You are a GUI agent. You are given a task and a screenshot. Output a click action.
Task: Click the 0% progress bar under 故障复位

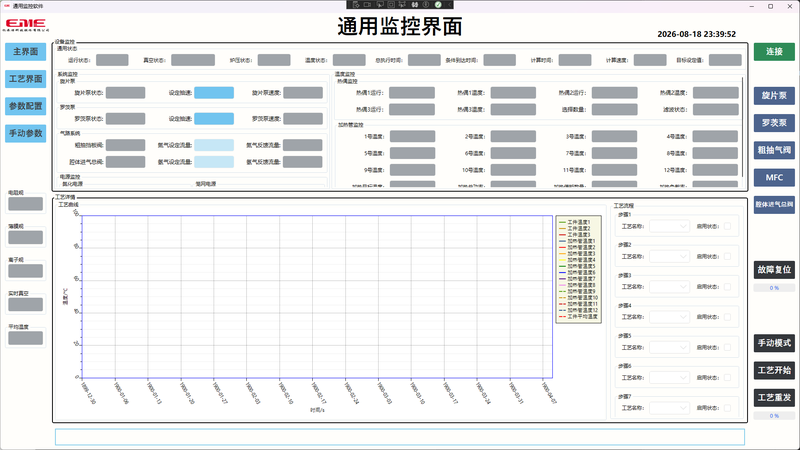click(x=774, y=288)
